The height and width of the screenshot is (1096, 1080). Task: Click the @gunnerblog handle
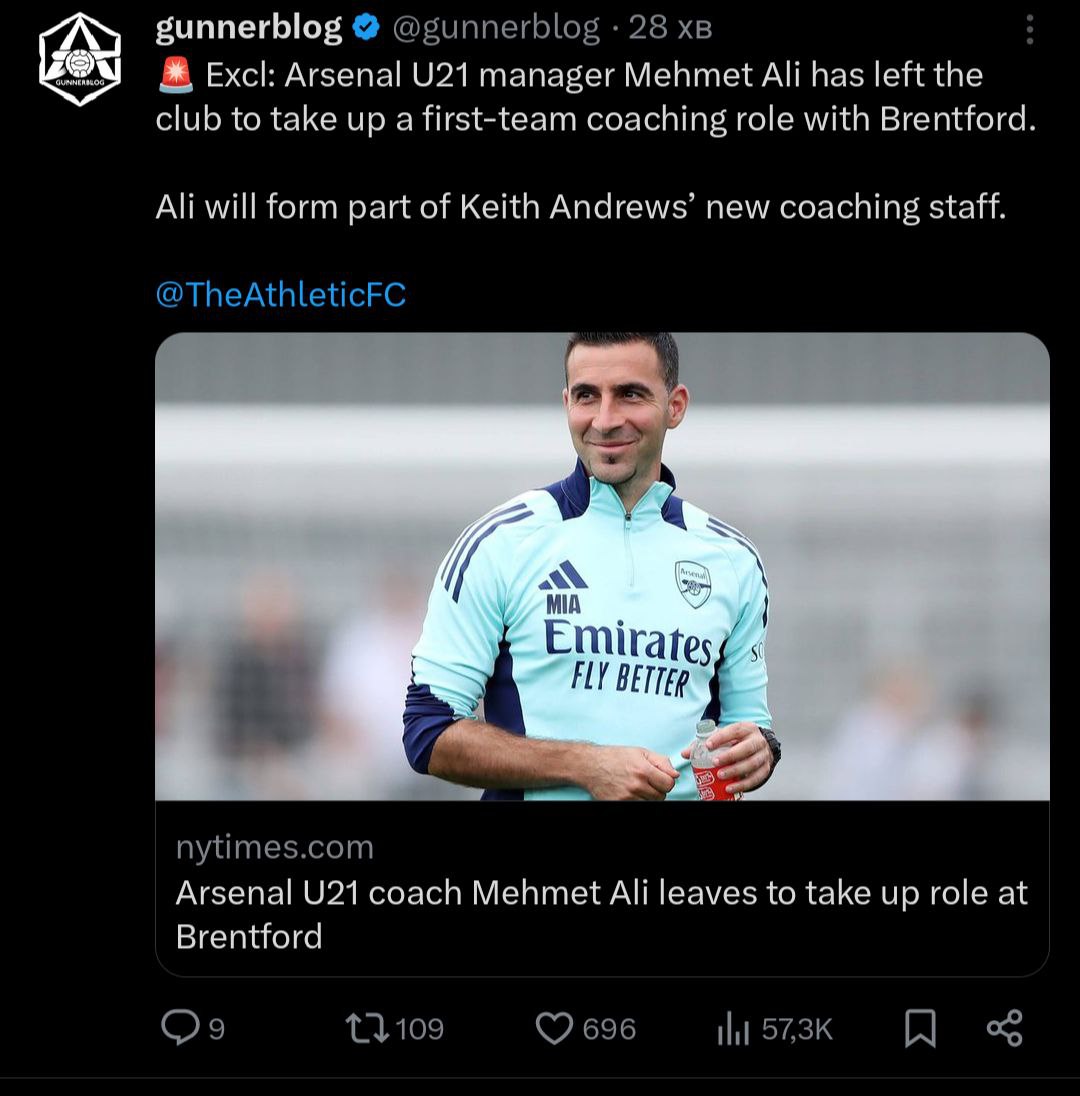pos(496,29)
